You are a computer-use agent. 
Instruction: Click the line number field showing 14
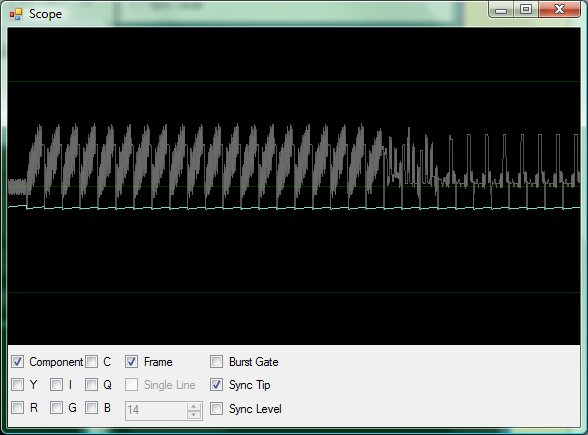(x=156, y=411)
